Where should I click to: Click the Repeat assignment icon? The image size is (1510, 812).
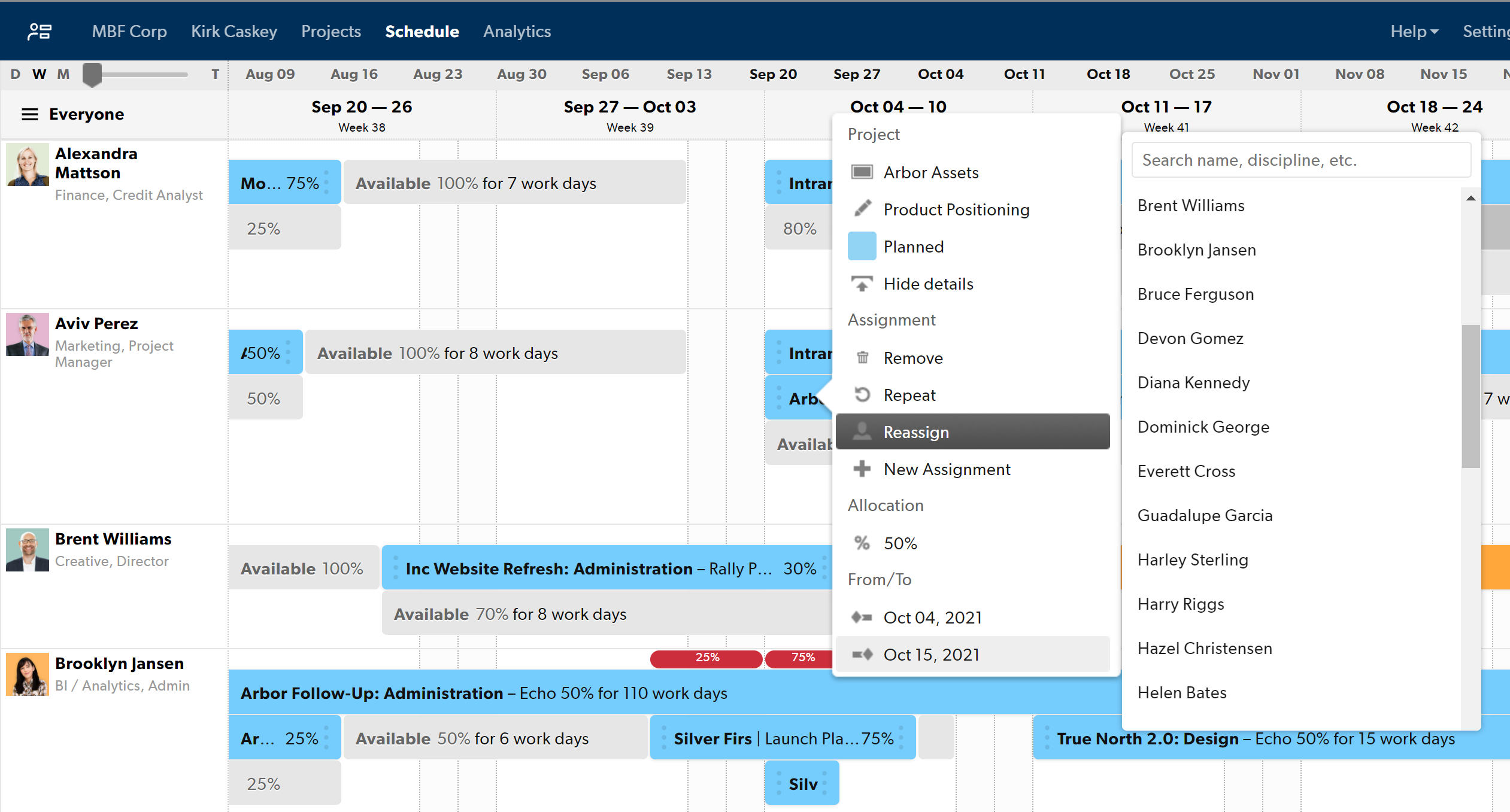[x=861, y=394]
